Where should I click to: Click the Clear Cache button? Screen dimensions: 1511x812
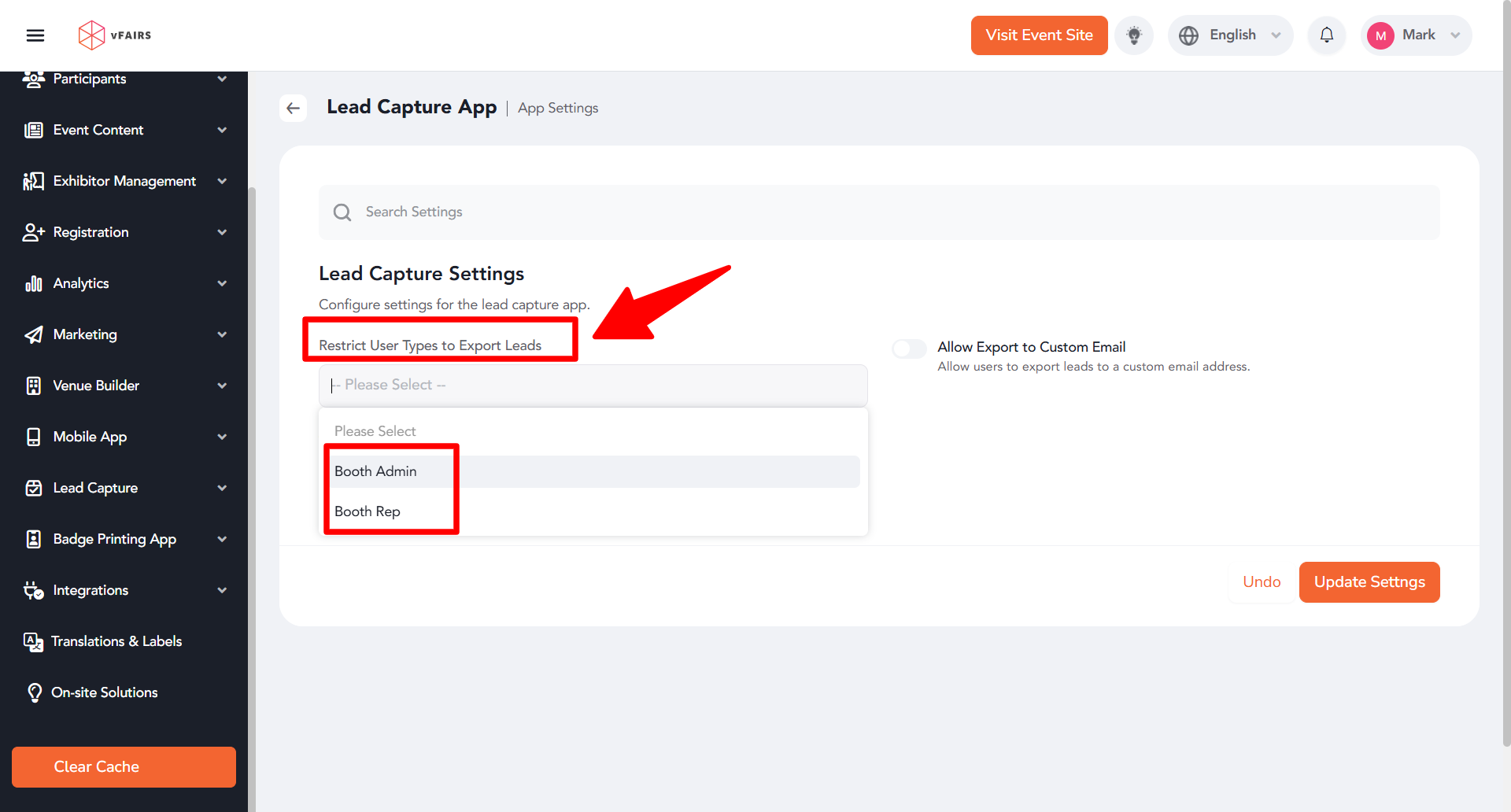click(x=124, y=767)
